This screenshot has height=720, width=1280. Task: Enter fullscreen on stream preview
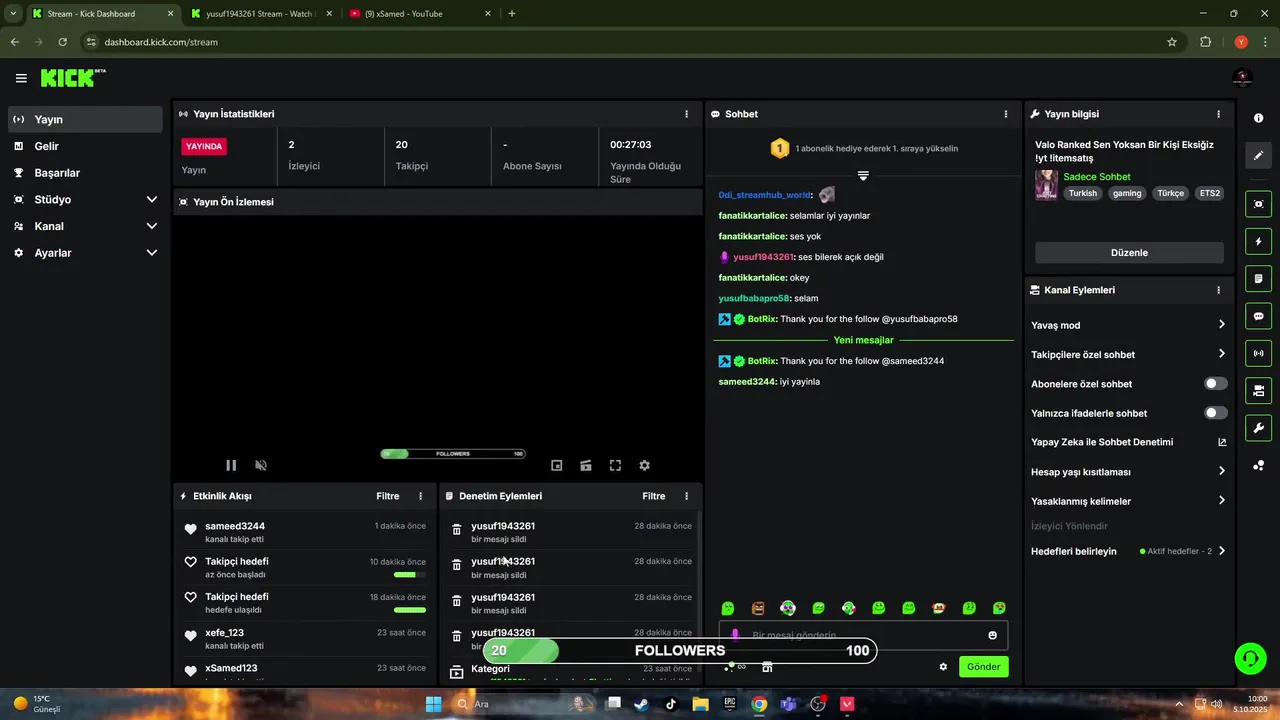[615, 465]
